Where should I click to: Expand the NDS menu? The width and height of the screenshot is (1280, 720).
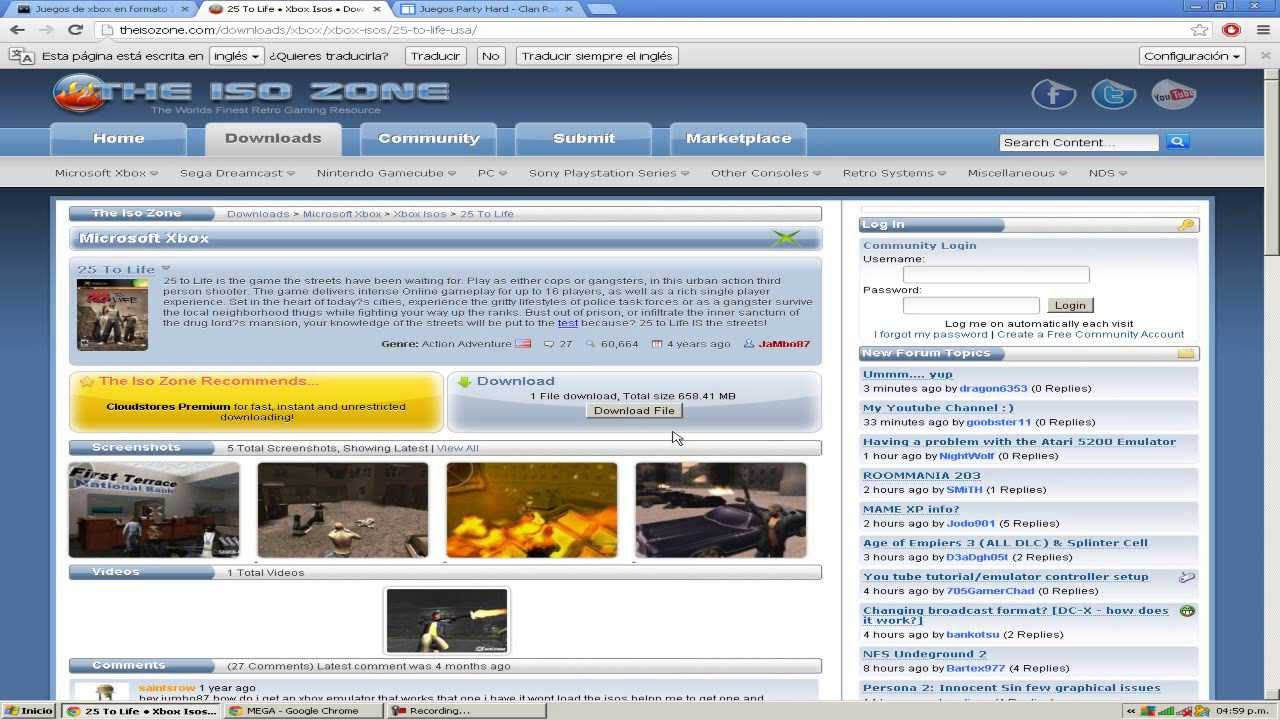coord(1107,173)
